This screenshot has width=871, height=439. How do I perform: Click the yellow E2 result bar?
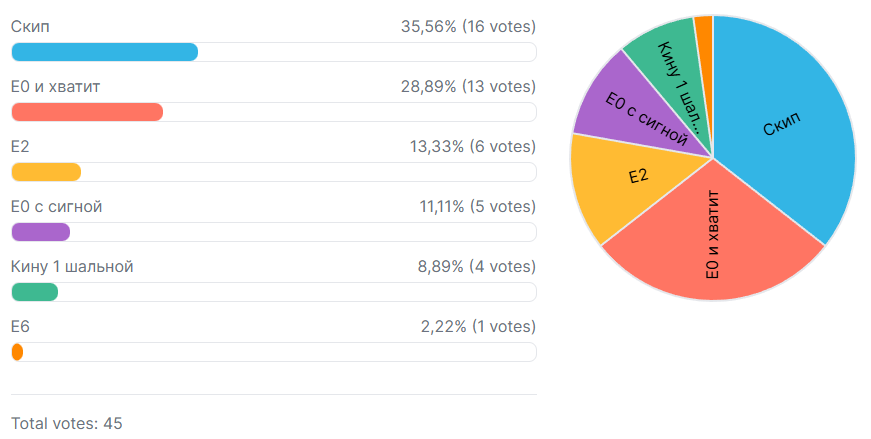click(46, 172)
